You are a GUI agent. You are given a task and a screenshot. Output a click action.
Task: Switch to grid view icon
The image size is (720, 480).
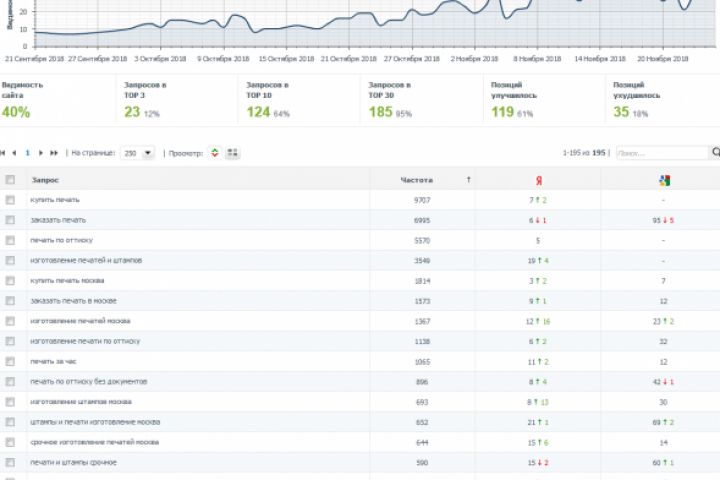tap(232, 153)
